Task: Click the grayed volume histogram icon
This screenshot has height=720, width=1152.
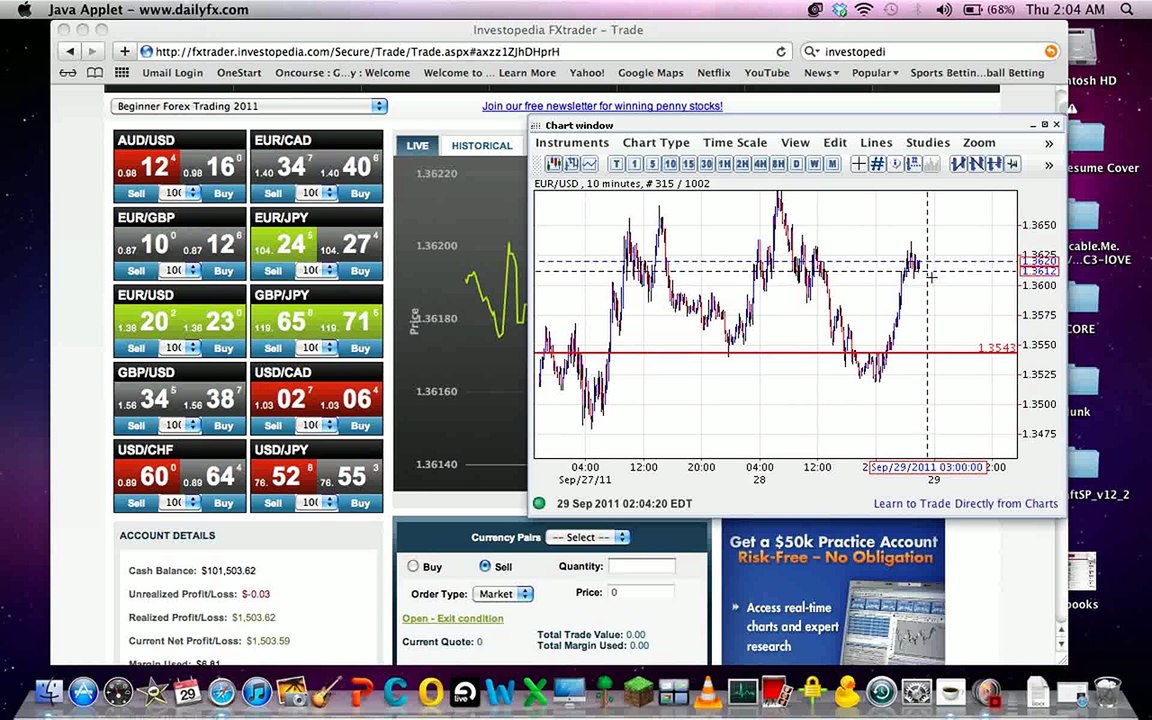Action: pyautogui.click(x=932, y=164)
